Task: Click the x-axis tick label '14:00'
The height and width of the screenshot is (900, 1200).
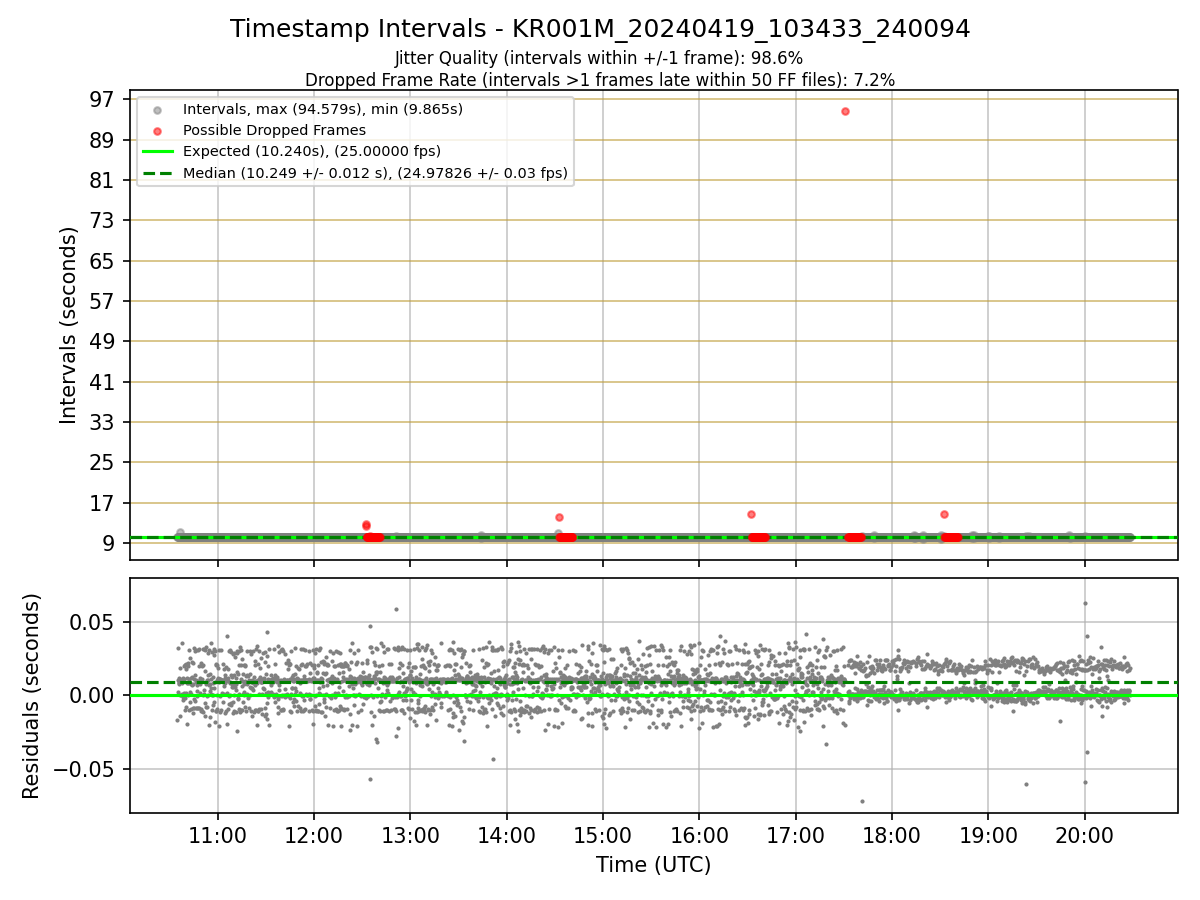Action: (506, 834)
